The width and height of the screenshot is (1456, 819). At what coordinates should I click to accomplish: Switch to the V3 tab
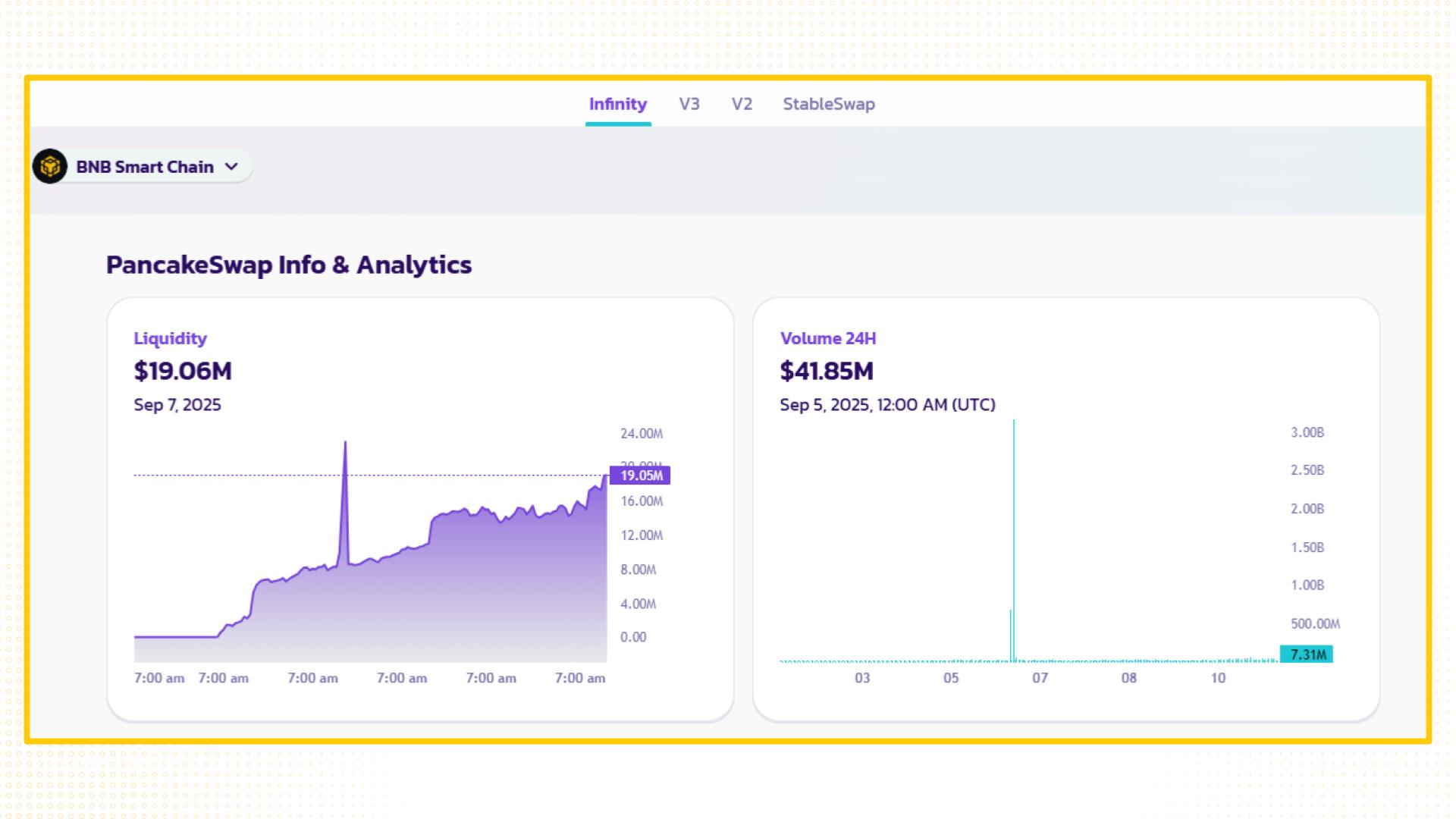(x=689, y=104)
